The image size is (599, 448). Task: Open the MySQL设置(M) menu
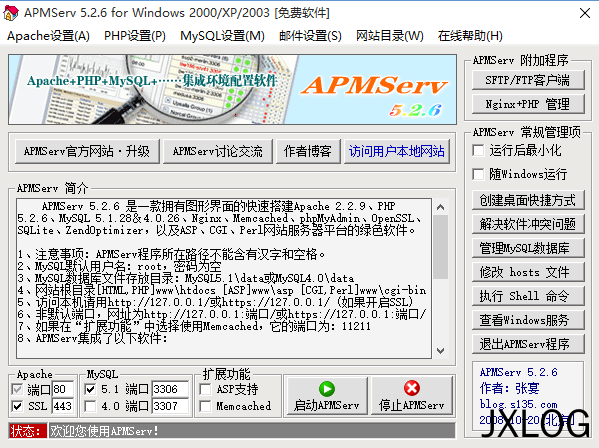tap(222, 36)
